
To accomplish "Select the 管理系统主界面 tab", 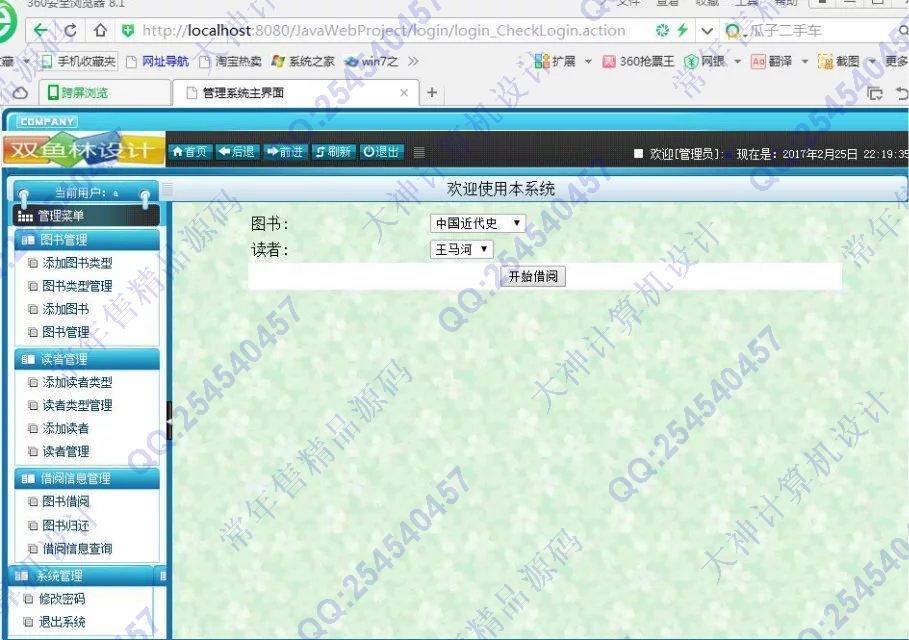I will coord(296,93).
